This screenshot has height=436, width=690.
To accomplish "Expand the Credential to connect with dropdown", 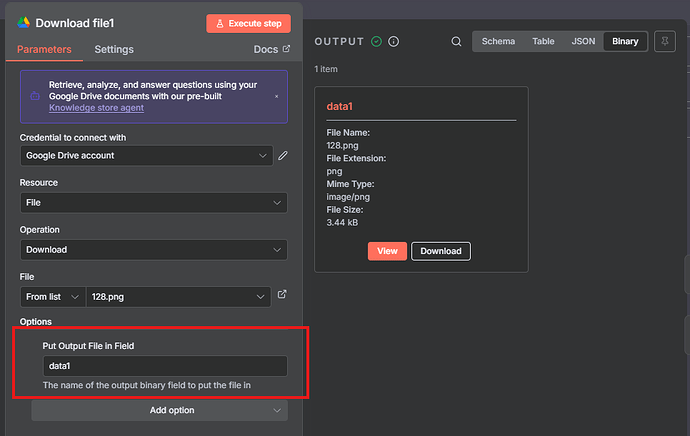I will pos(146,156).
